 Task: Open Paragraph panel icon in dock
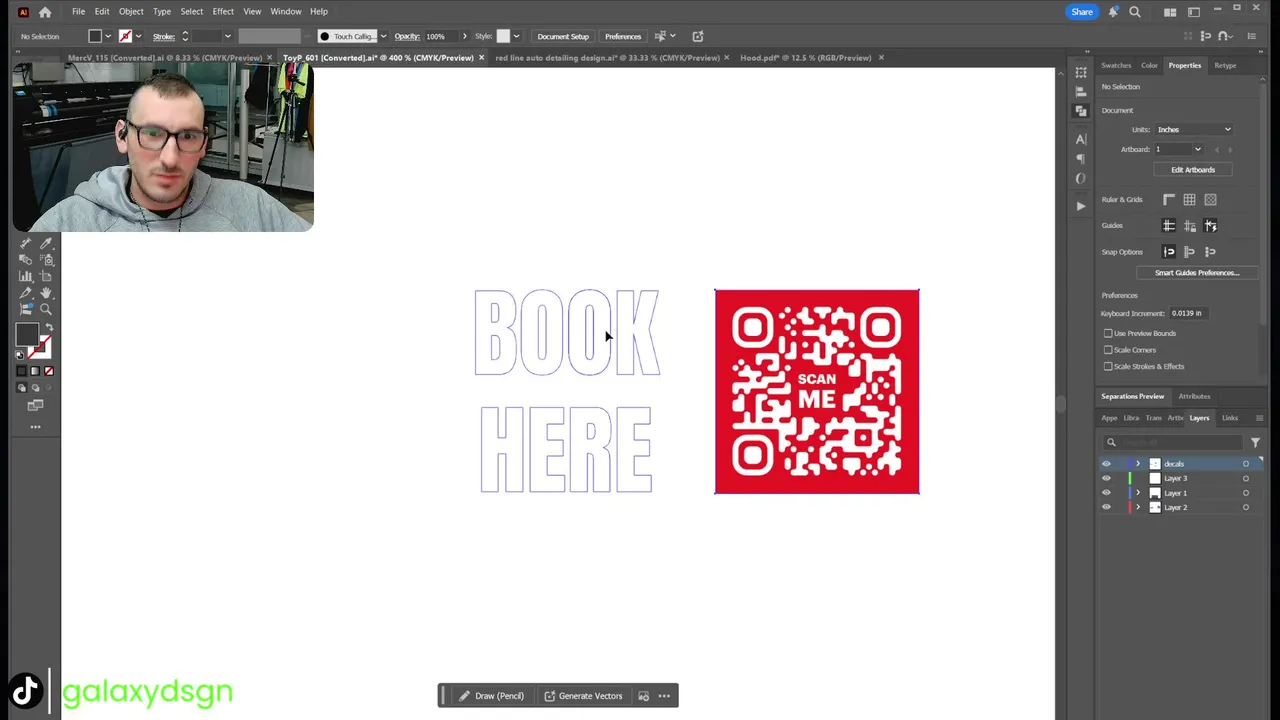tap(1081, 159)
